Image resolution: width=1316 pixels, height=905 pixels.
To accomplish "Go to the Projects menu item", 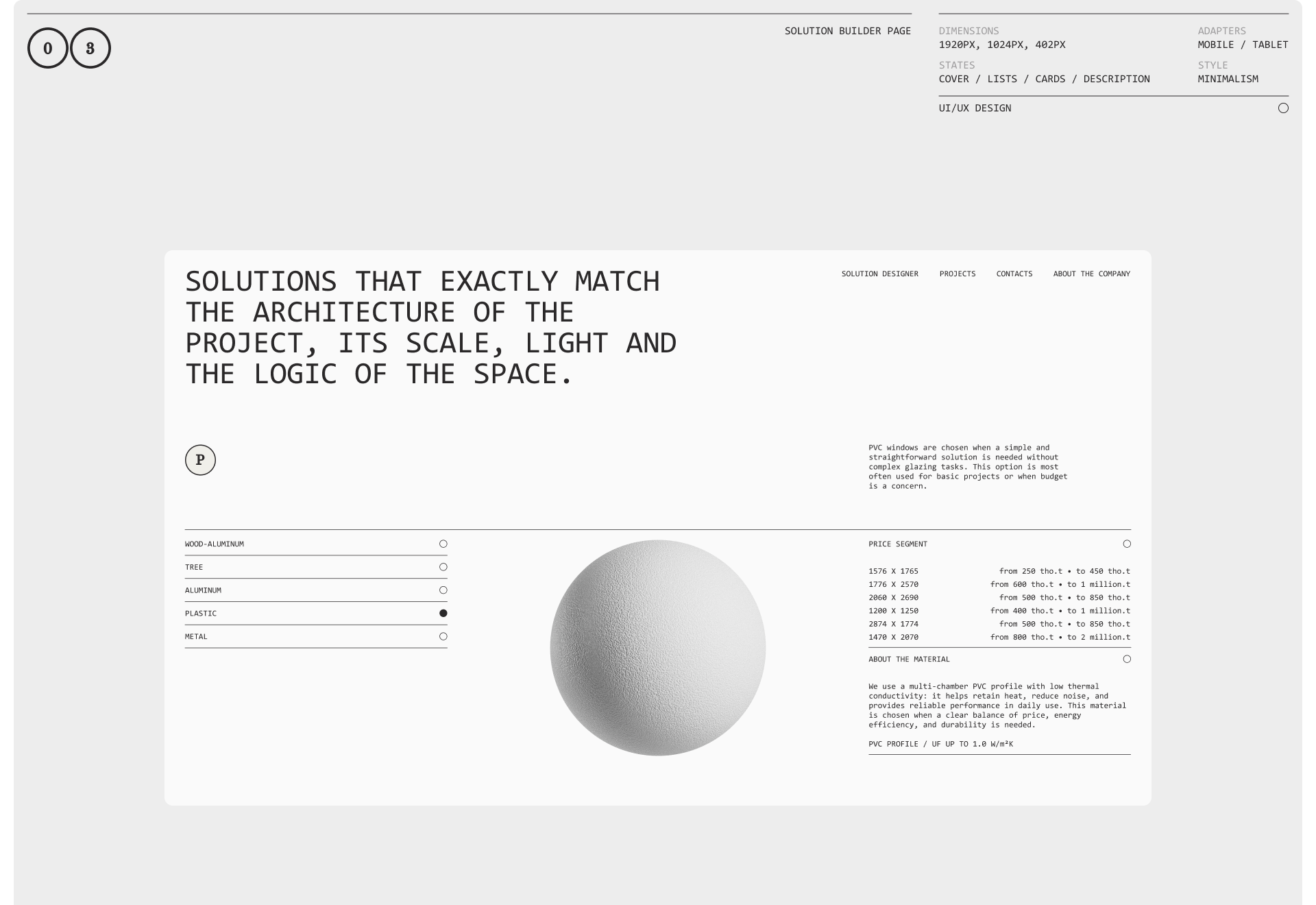I will tap(958, 274).
